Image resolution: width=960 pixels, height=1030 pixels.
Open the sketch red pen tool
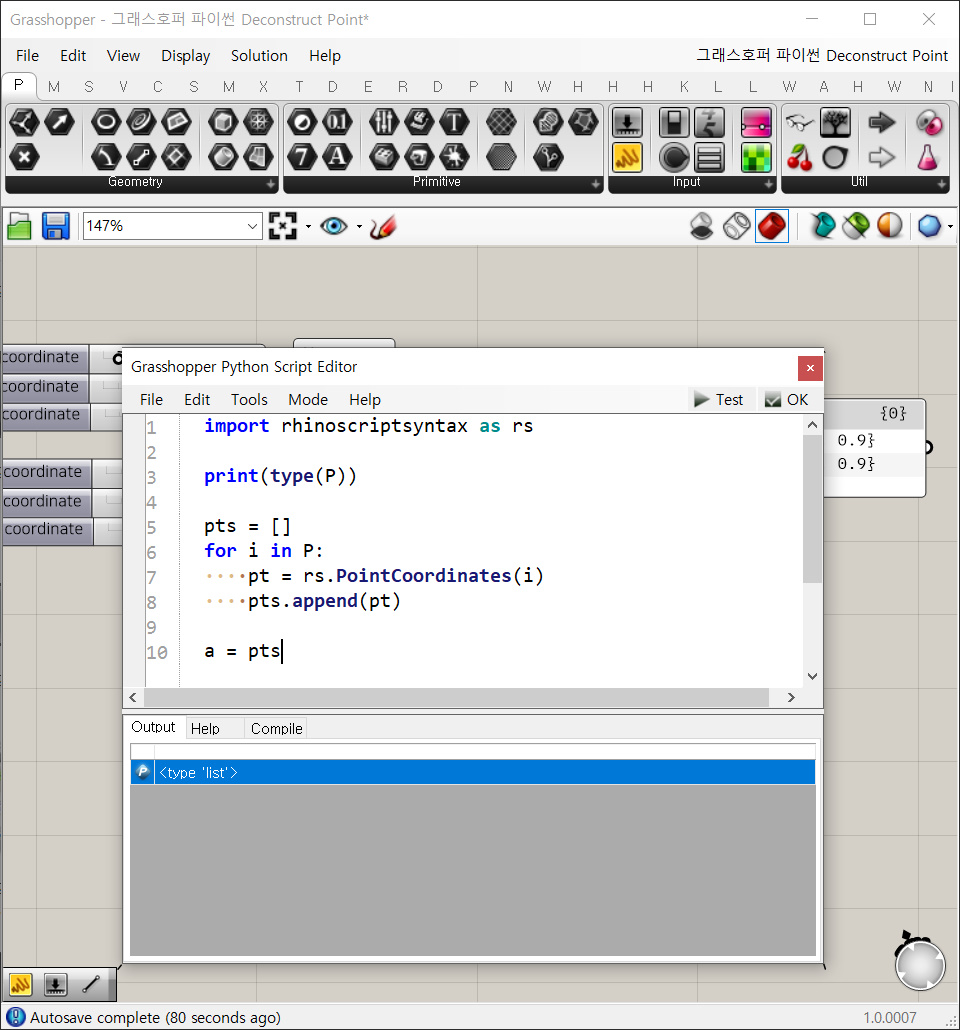pos(383,227)
